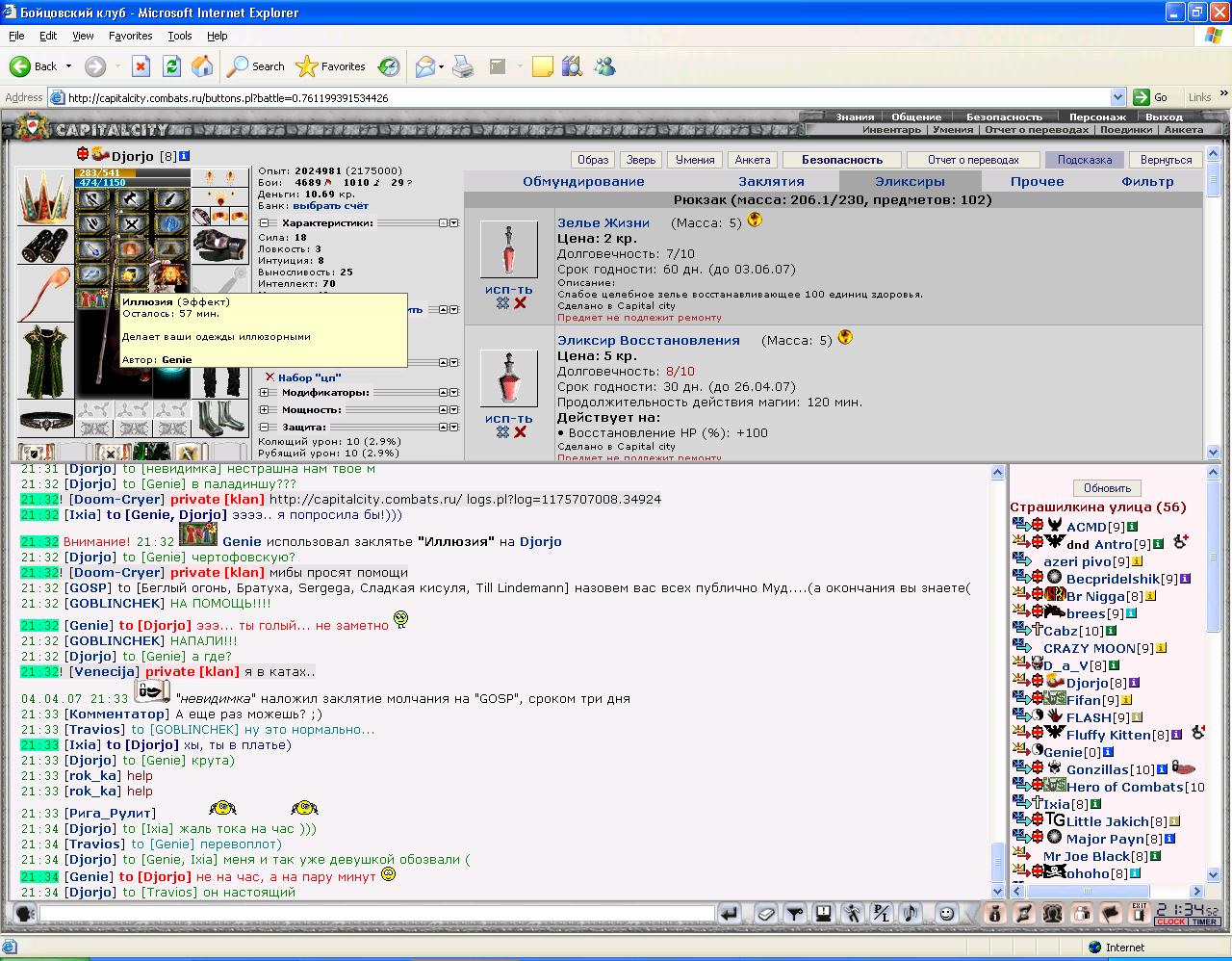Switch bottom display to TIMER mode
The width and height of the screenshot is (1232, 961).
[x=1205, y=922]
